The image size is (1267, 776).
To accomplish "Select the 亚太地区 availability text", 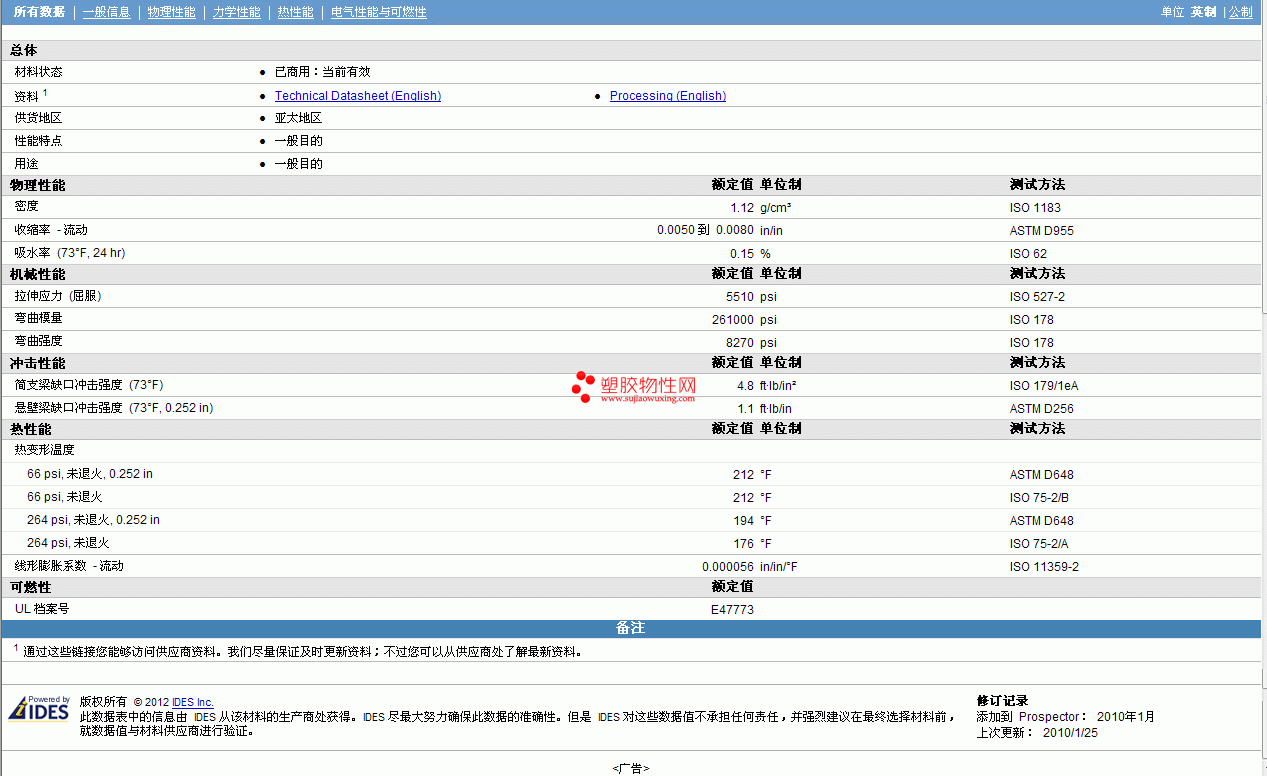I will [299, 118].
